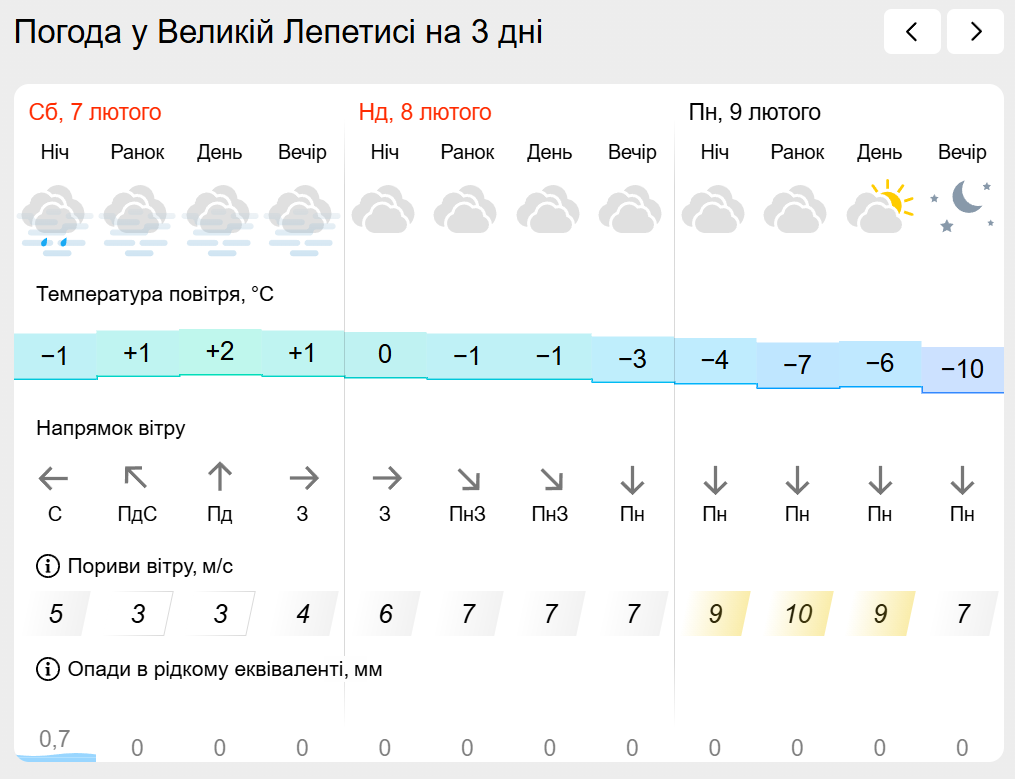Click the info icon beside wind gusts
Screen dimensions: 1015x779
48,567
